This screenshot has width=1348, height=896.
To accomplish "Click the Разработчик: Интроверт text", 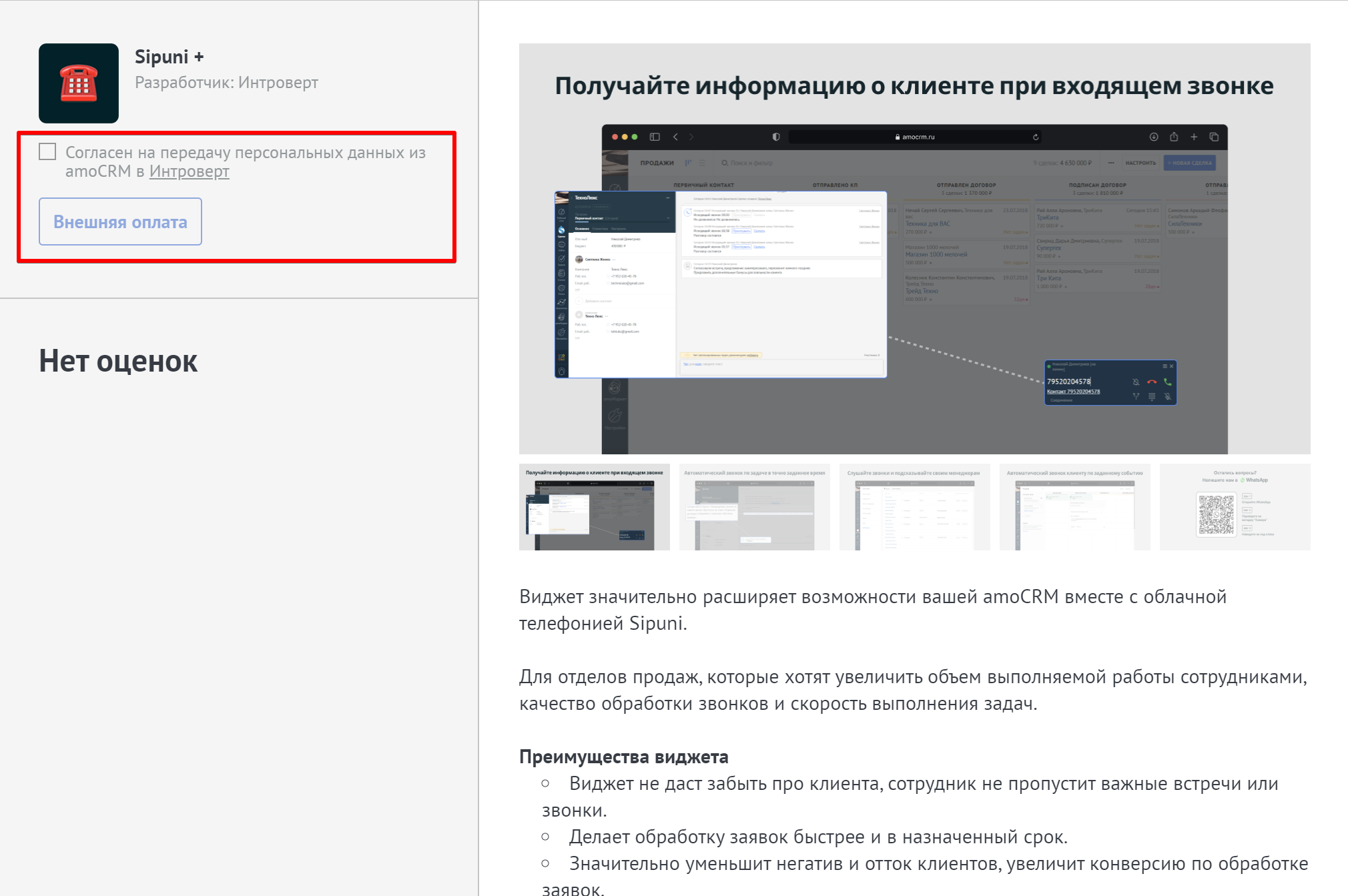I will click(226, 83).
